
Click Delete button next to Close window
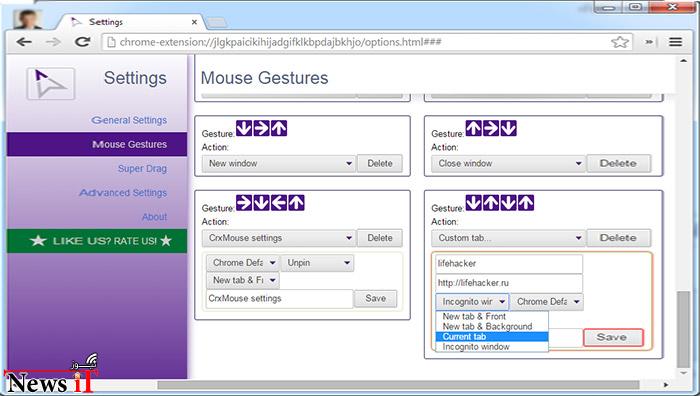tap(618, 163)
